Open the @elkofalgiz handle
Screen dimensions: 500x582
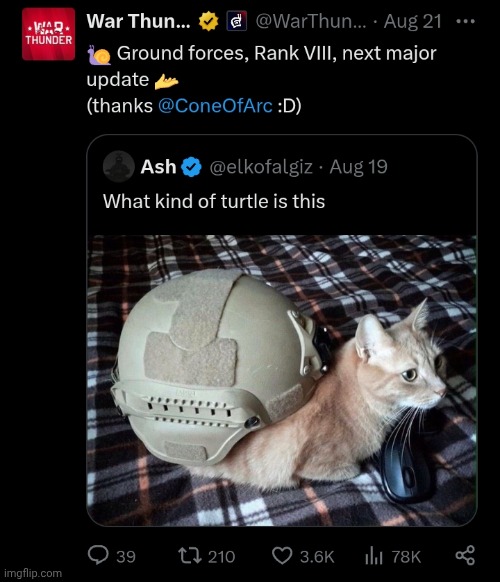(261, 167)
